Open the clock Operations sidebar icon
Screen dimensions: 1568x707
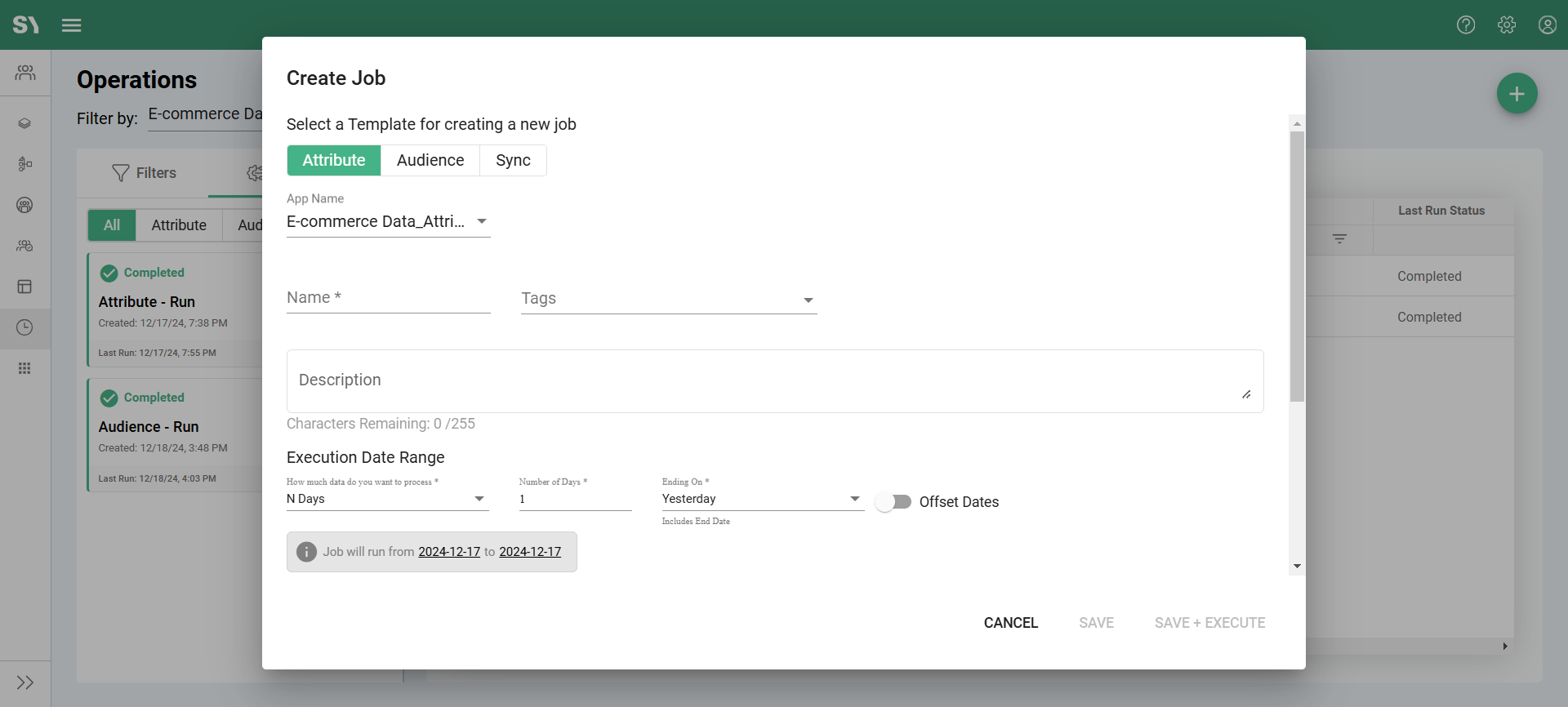point(24,327)
